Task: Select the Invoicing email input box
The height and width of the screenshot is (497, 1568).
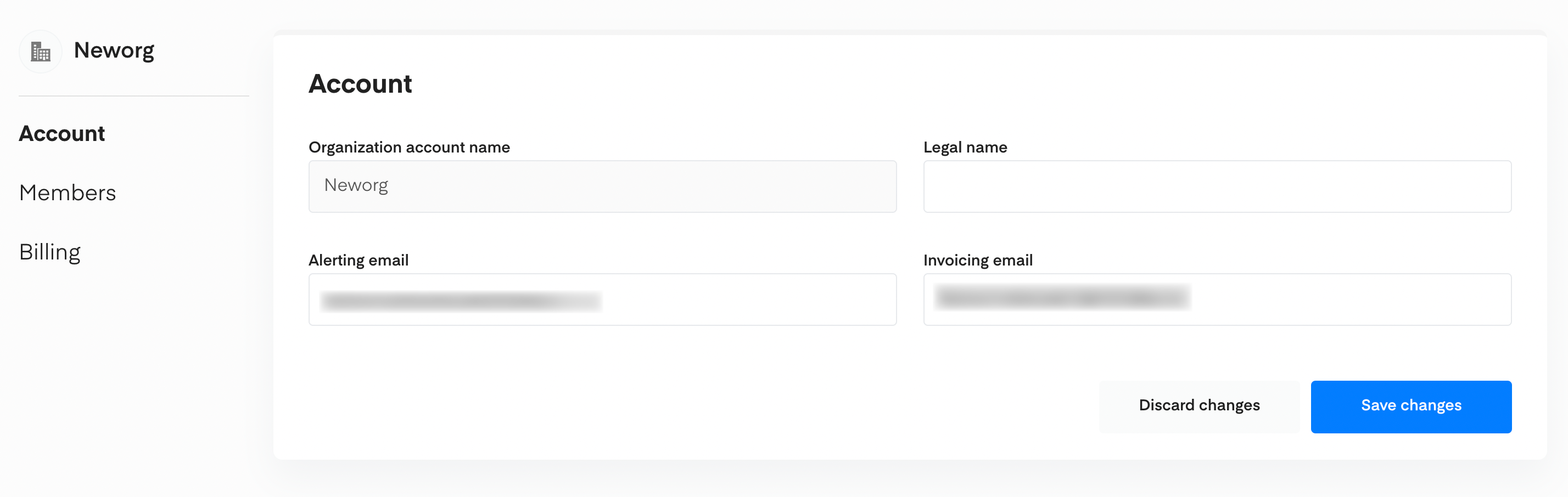Action: click(x=1217, y=300)
